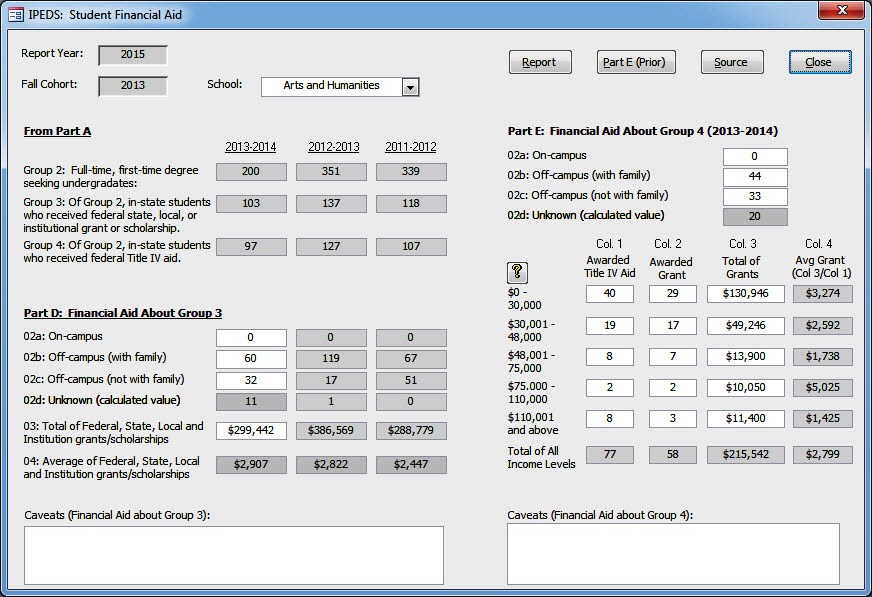Click Part E Unknown calculated value 20
The image size is (872, 597).
click(x=755, y=217)
